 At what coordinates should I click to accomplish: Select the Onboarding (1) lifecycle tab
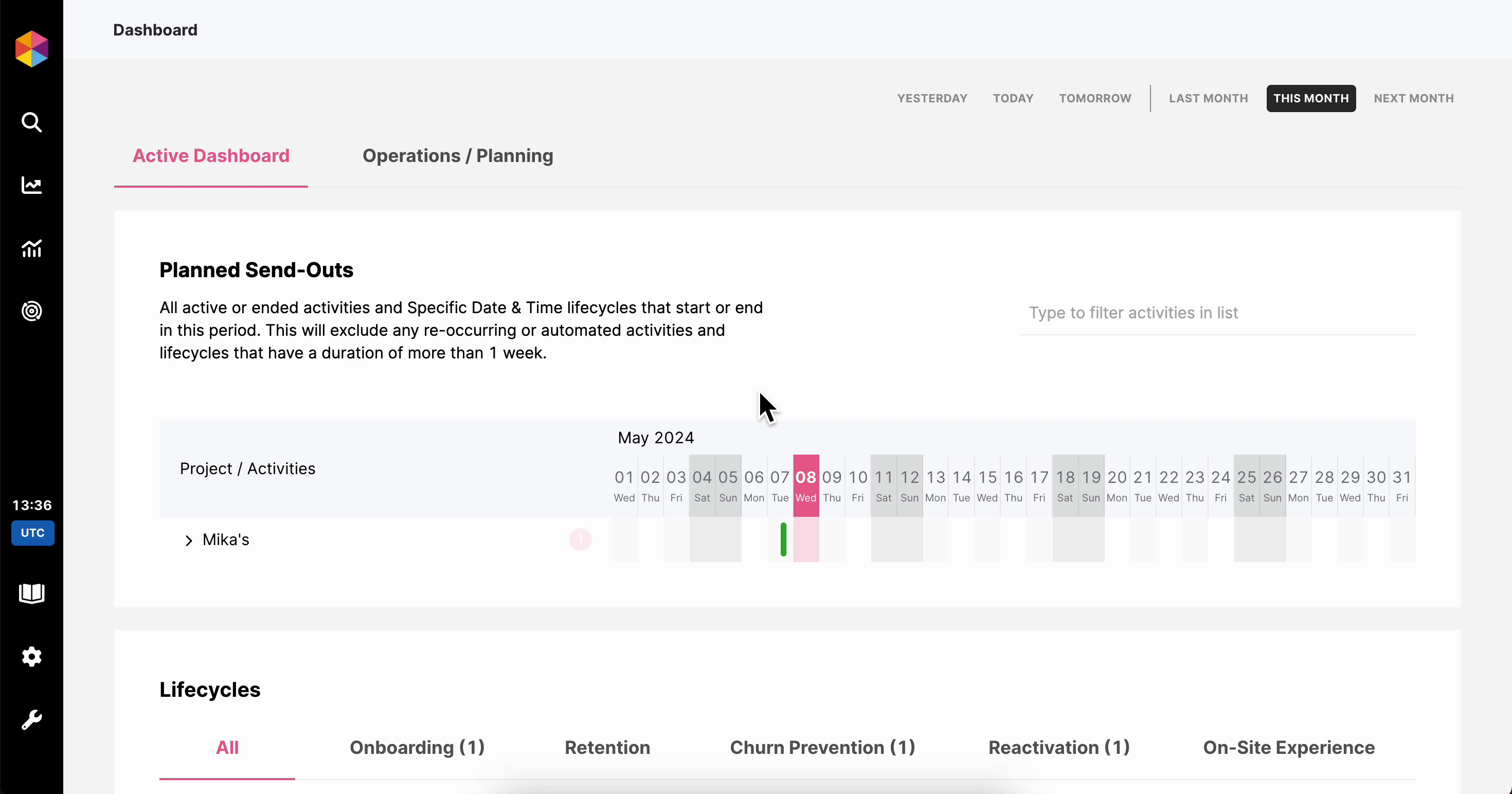pos(417,747)
